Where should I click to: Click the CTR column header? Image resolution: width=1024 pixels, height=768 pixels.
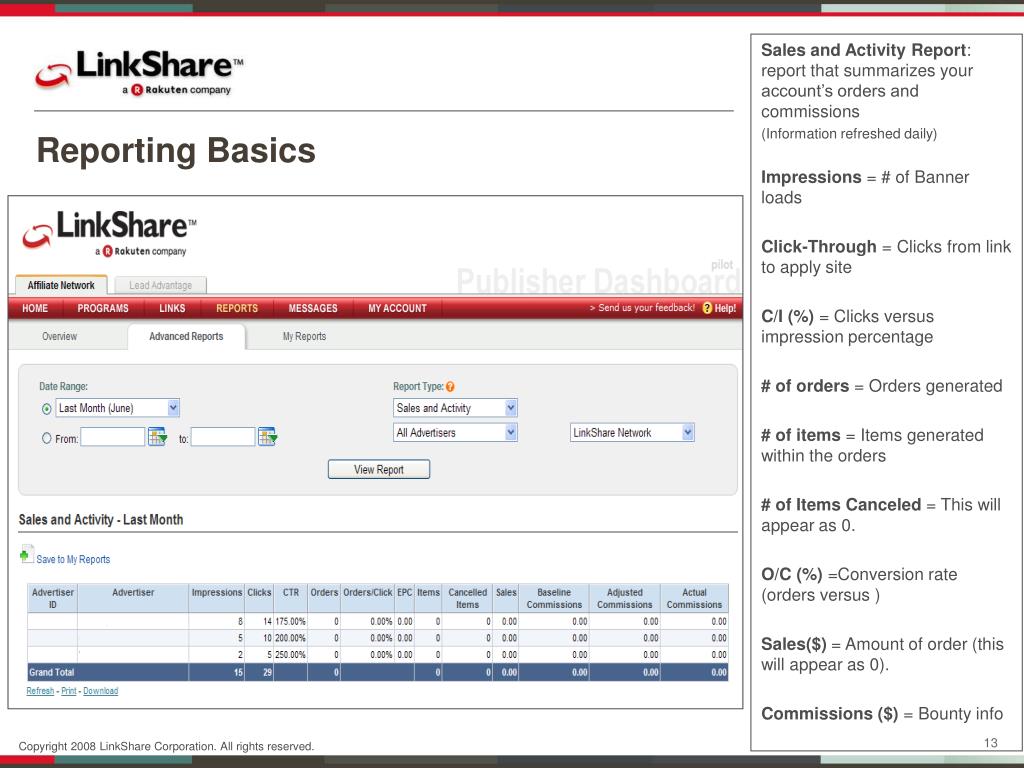click(x=291, y=598)
